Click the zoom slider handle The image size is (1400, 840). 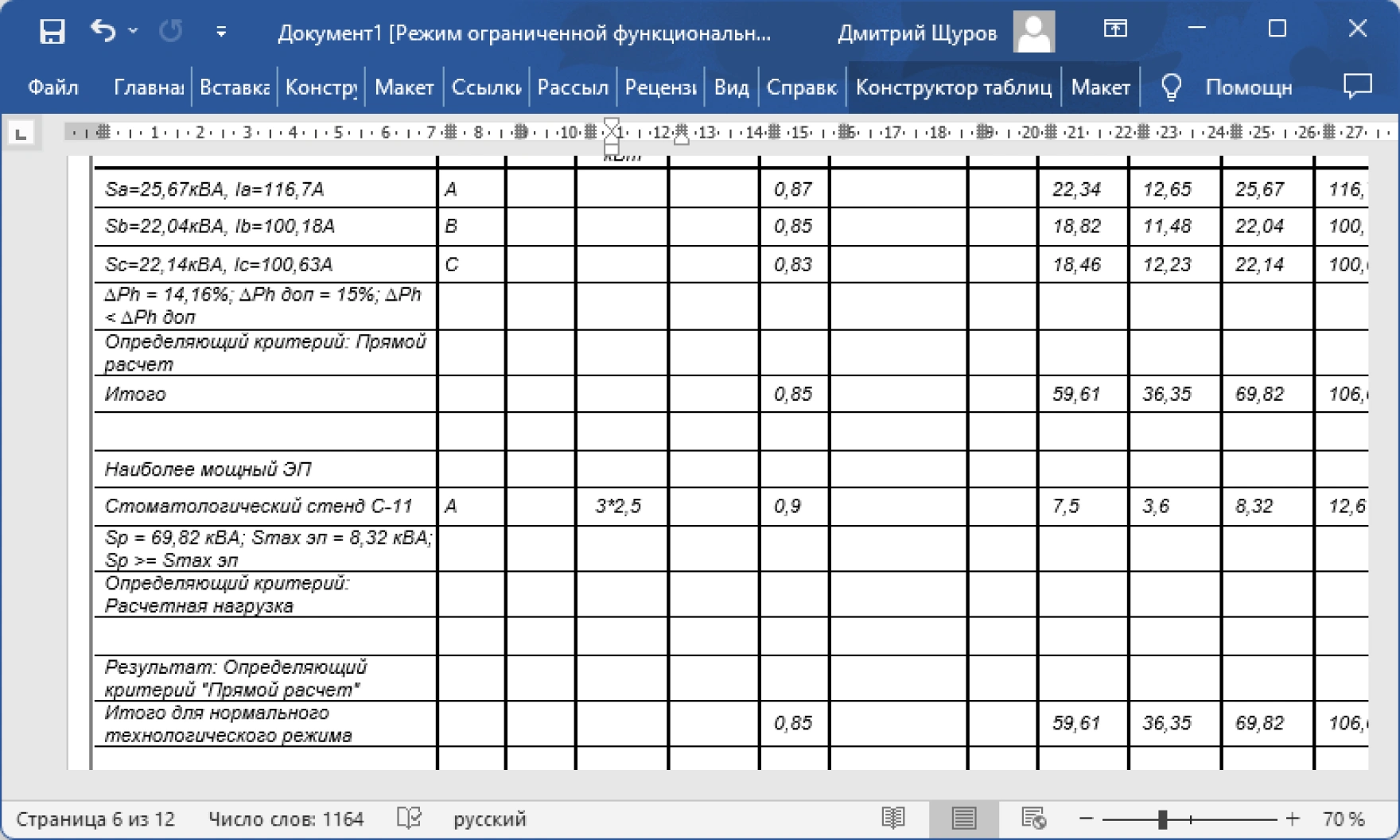[x=1162, y=819]
